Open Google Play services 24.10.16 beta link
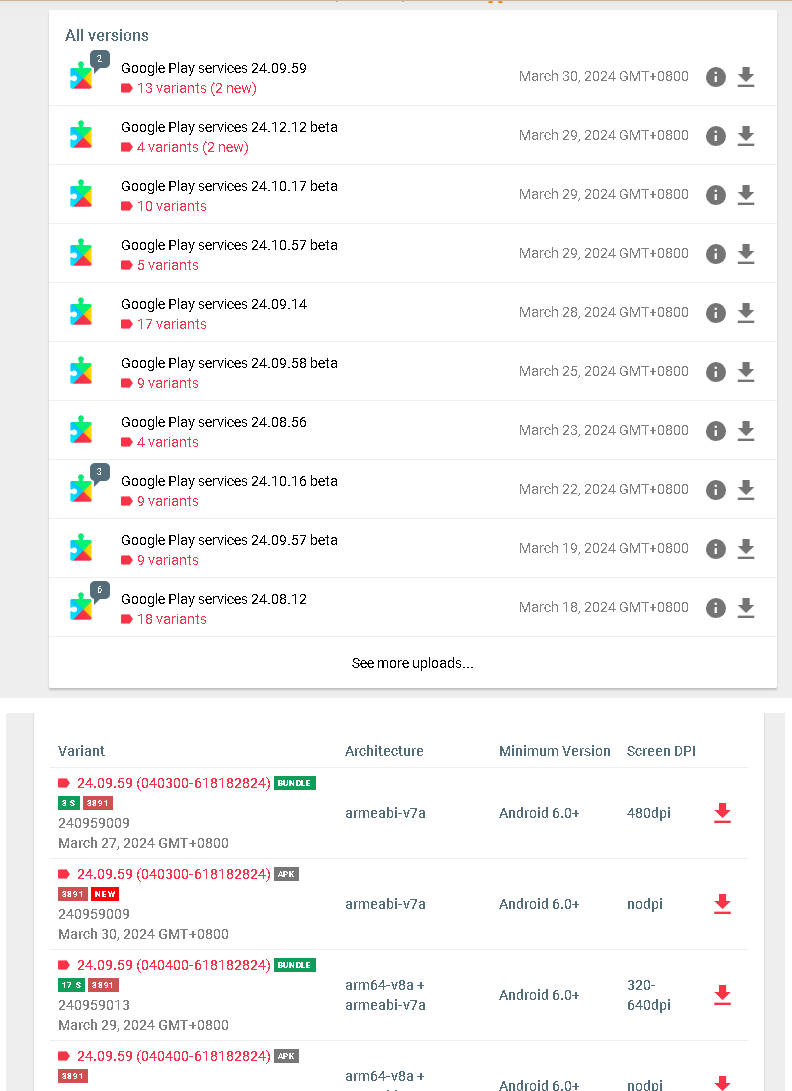 click(229, 481)
